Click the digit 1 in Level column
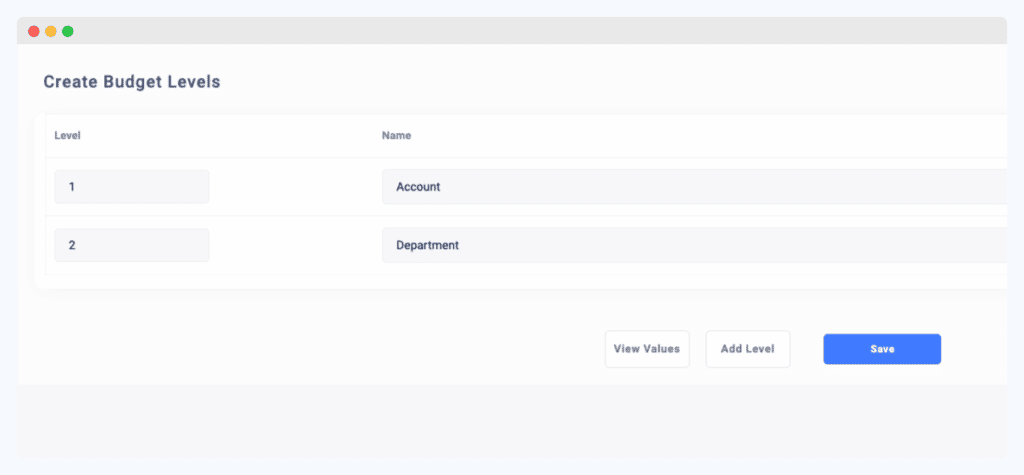The image size is (1024, 475). (x=72, y=187)
